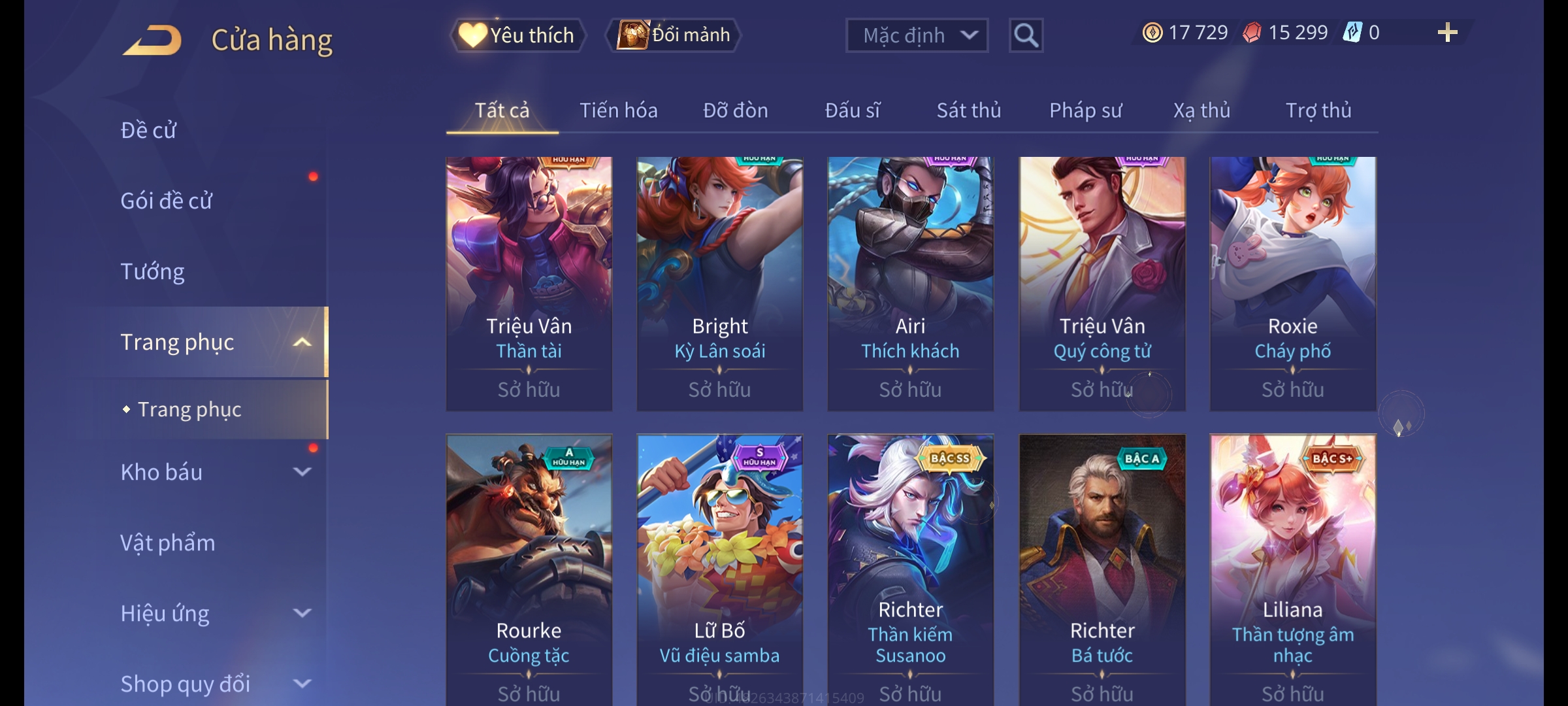Select Liliana Thần tượng âm nhạc card
Image resolution: width=1568 pixels, height=706 pixels.
(x=1292, y=570)
